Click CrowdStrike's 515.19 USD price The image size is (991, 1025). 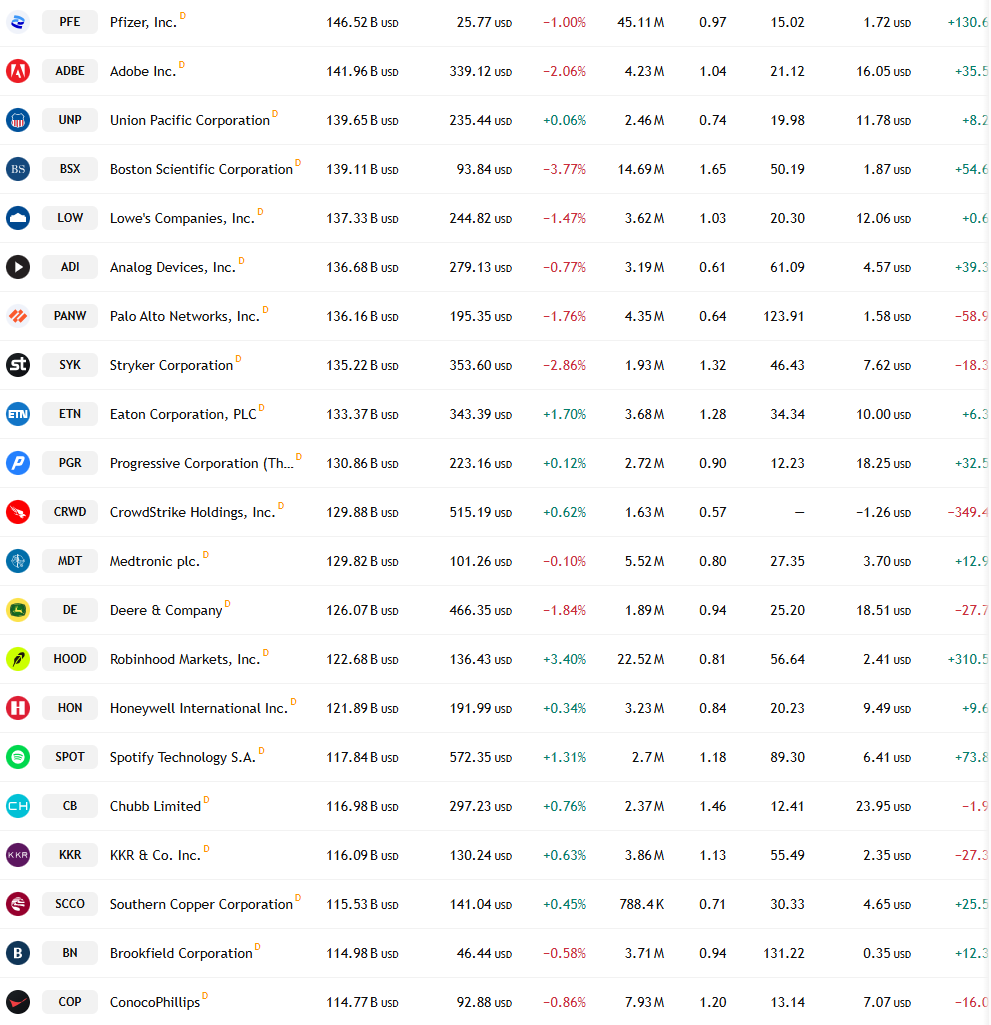tap(480, 512)
